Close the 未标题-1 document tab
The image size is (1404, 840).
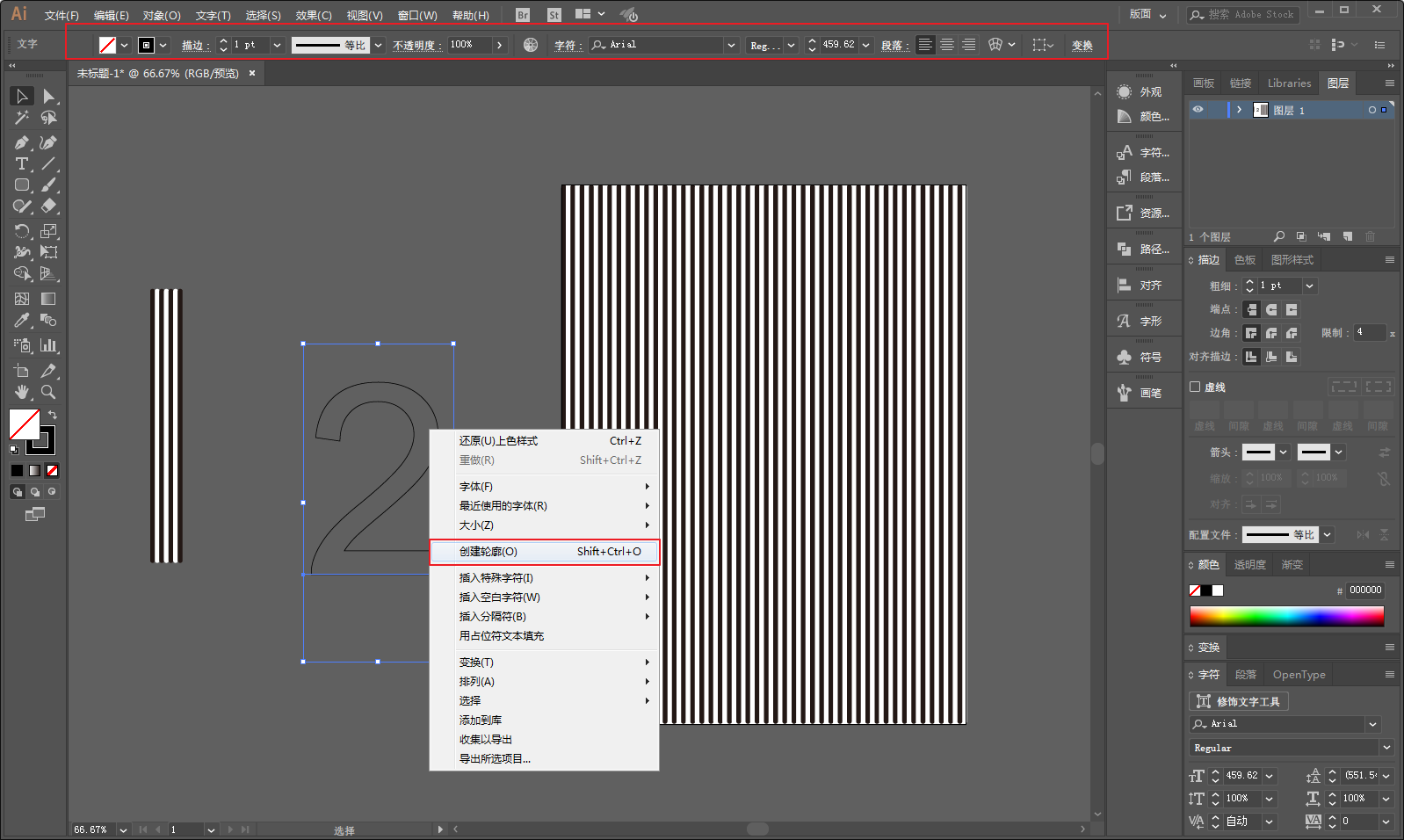pos(252,73)
